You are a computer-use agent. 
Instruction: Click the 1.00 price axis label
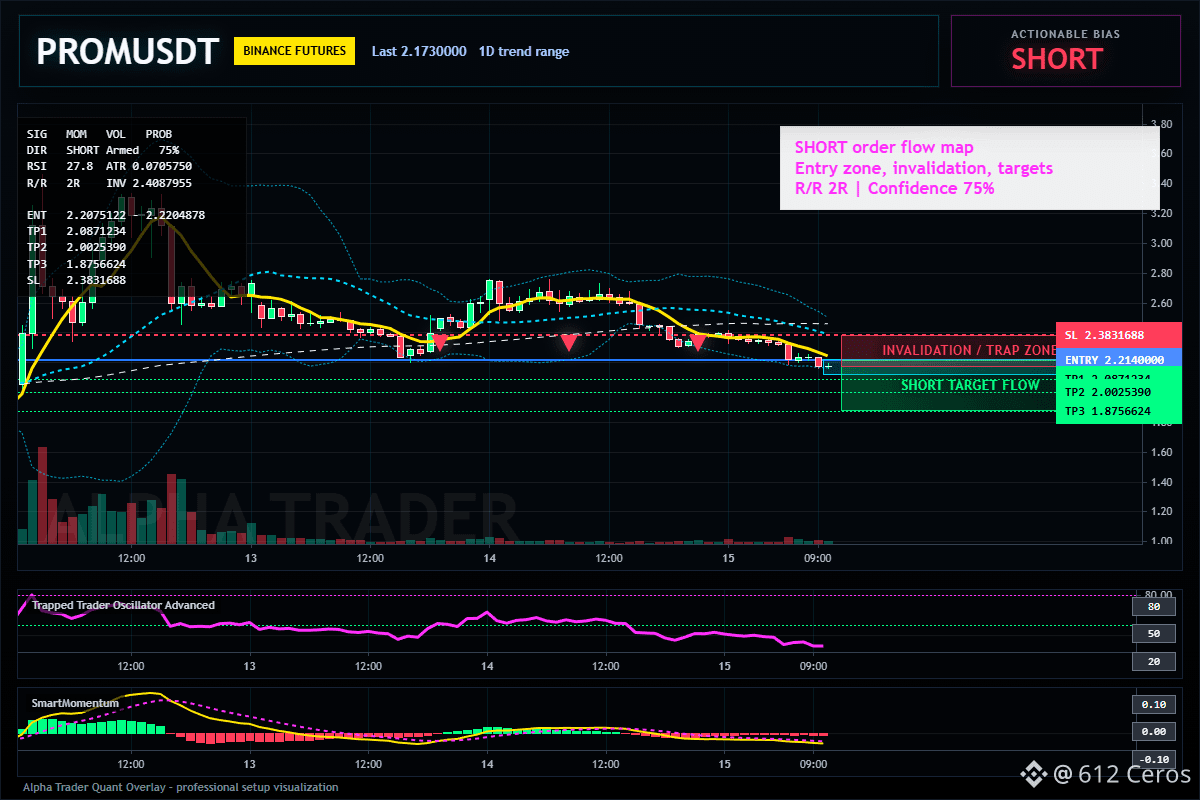click(x=1161, y=541)
